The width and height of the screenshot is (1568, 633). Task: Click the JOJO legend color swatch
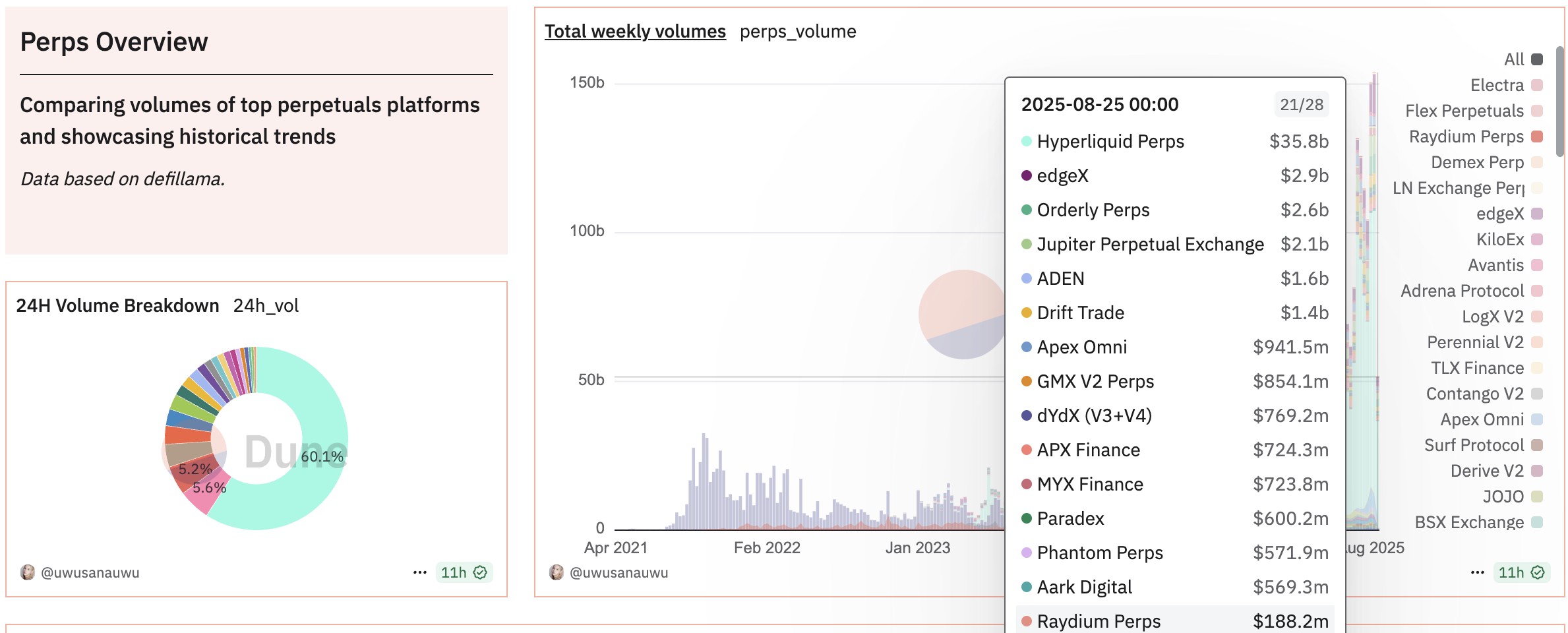tap(1537, 497)
